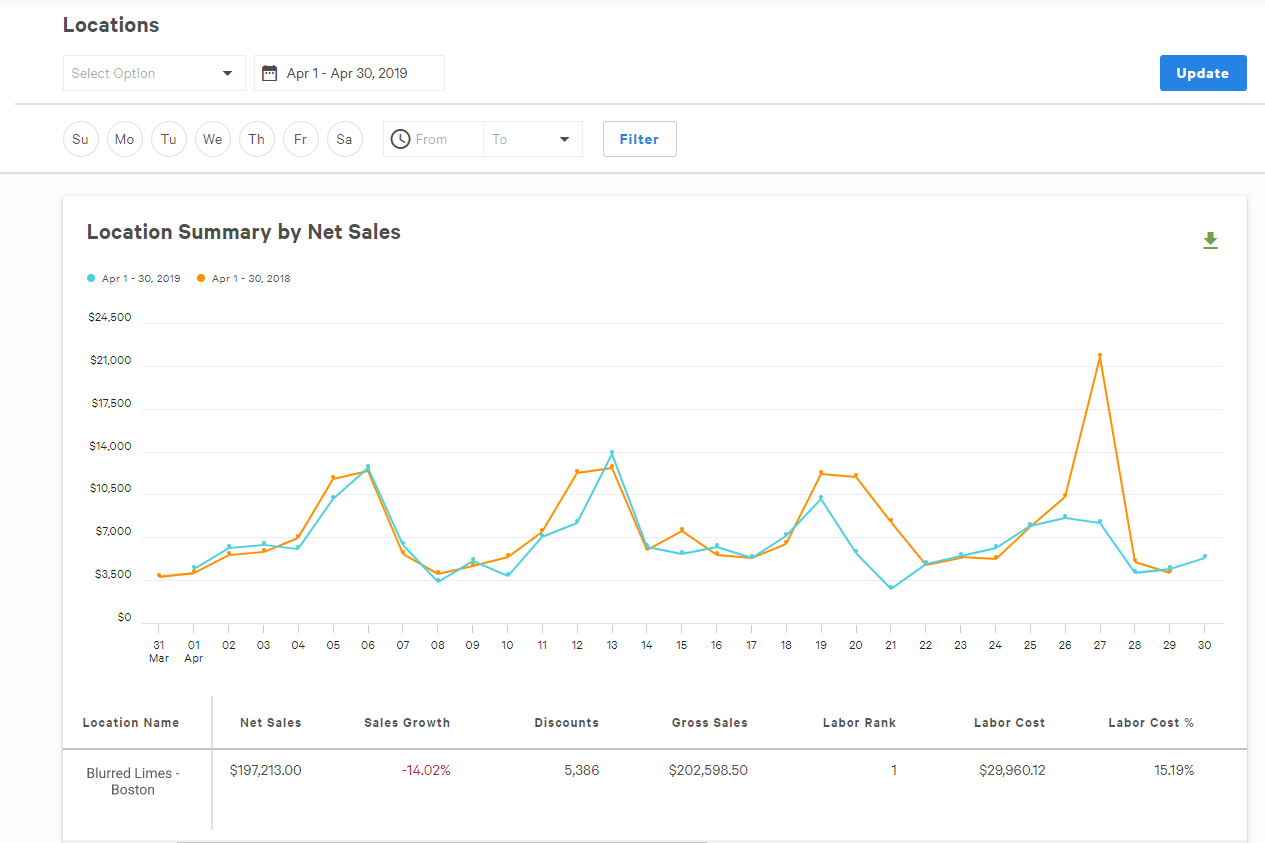Click the calendar icon in date field
Screen dimensions: 1265x843
pyautogui.click(x=269, y=73)
